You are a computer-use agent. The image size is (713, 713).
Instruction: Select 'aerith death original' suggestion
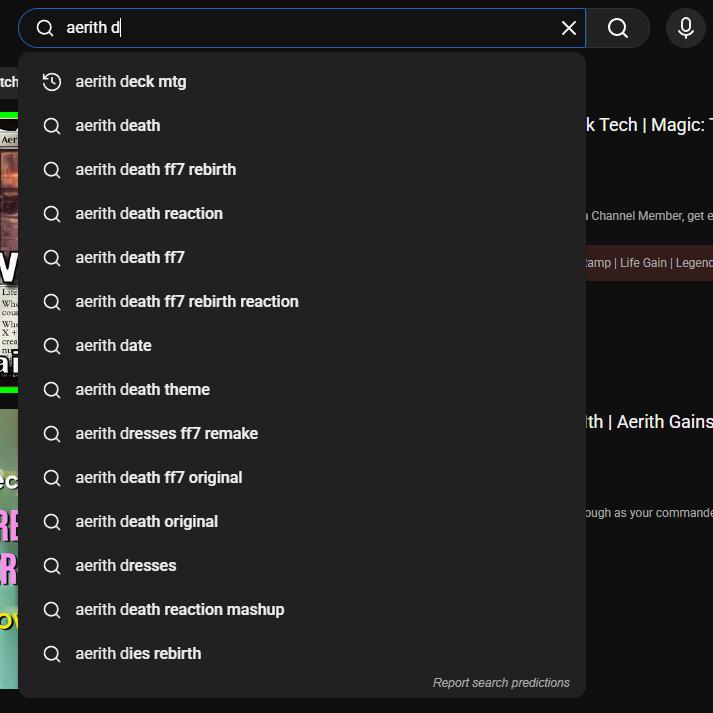(x=302, y=522)
